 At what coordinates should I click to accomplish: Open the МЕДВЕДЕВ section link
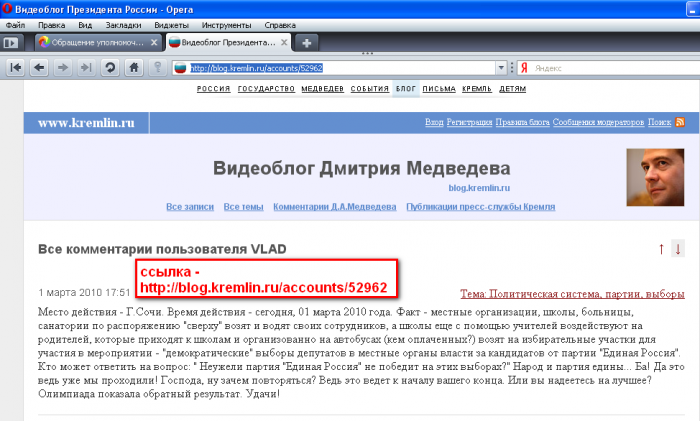point(323,89)
